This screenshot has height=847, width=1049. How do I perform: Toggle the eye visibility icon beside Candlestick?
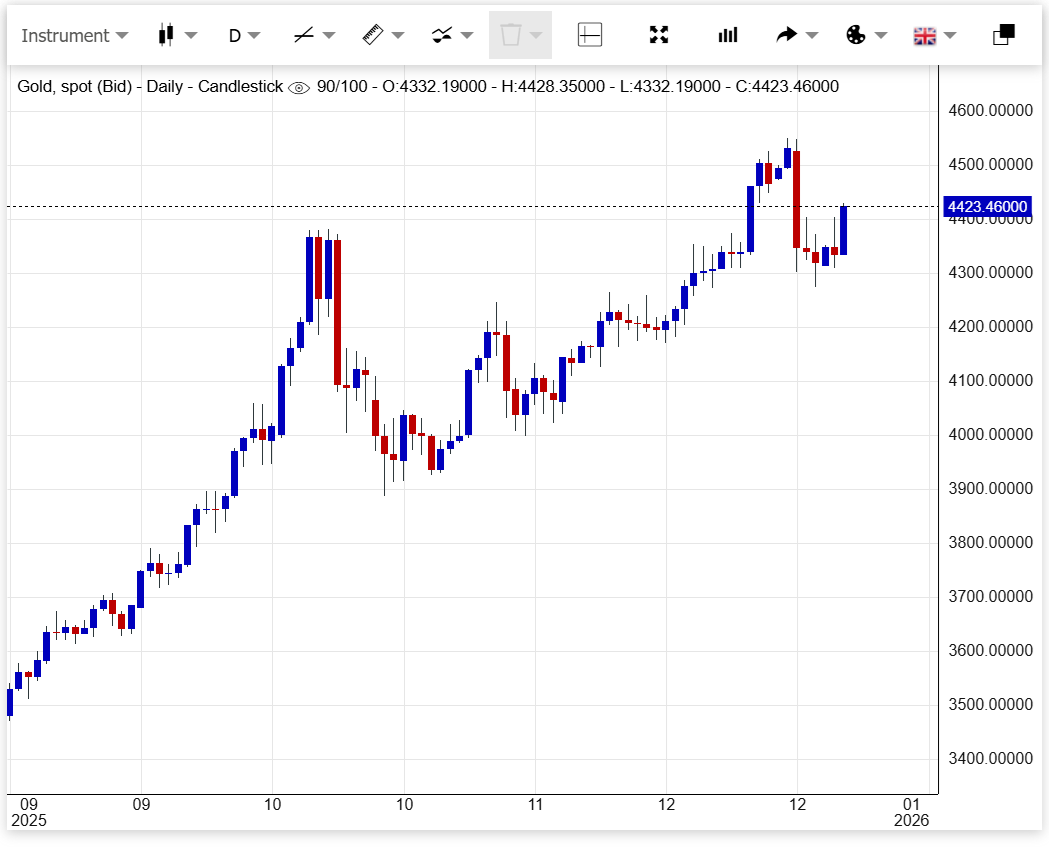pos(299,87)
